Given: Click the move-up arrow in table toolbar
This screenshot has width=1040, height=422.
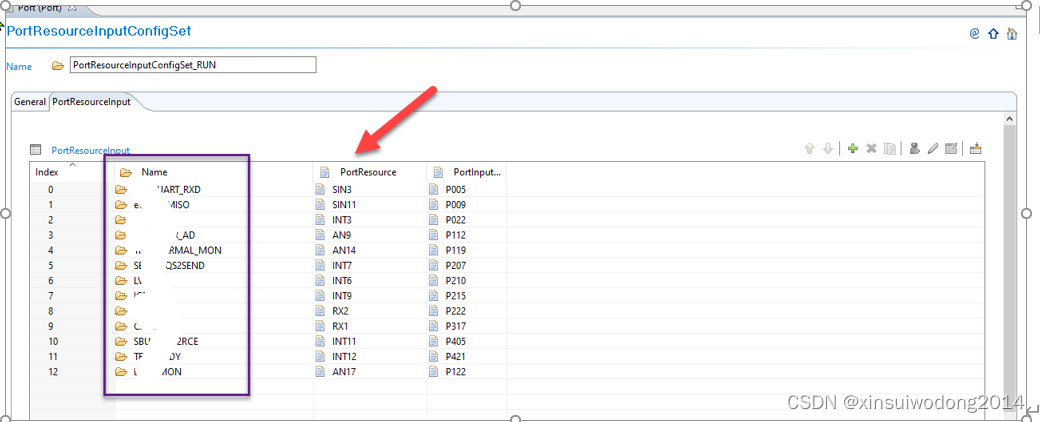Looking at the screenshot, I should tap(809, 149).
